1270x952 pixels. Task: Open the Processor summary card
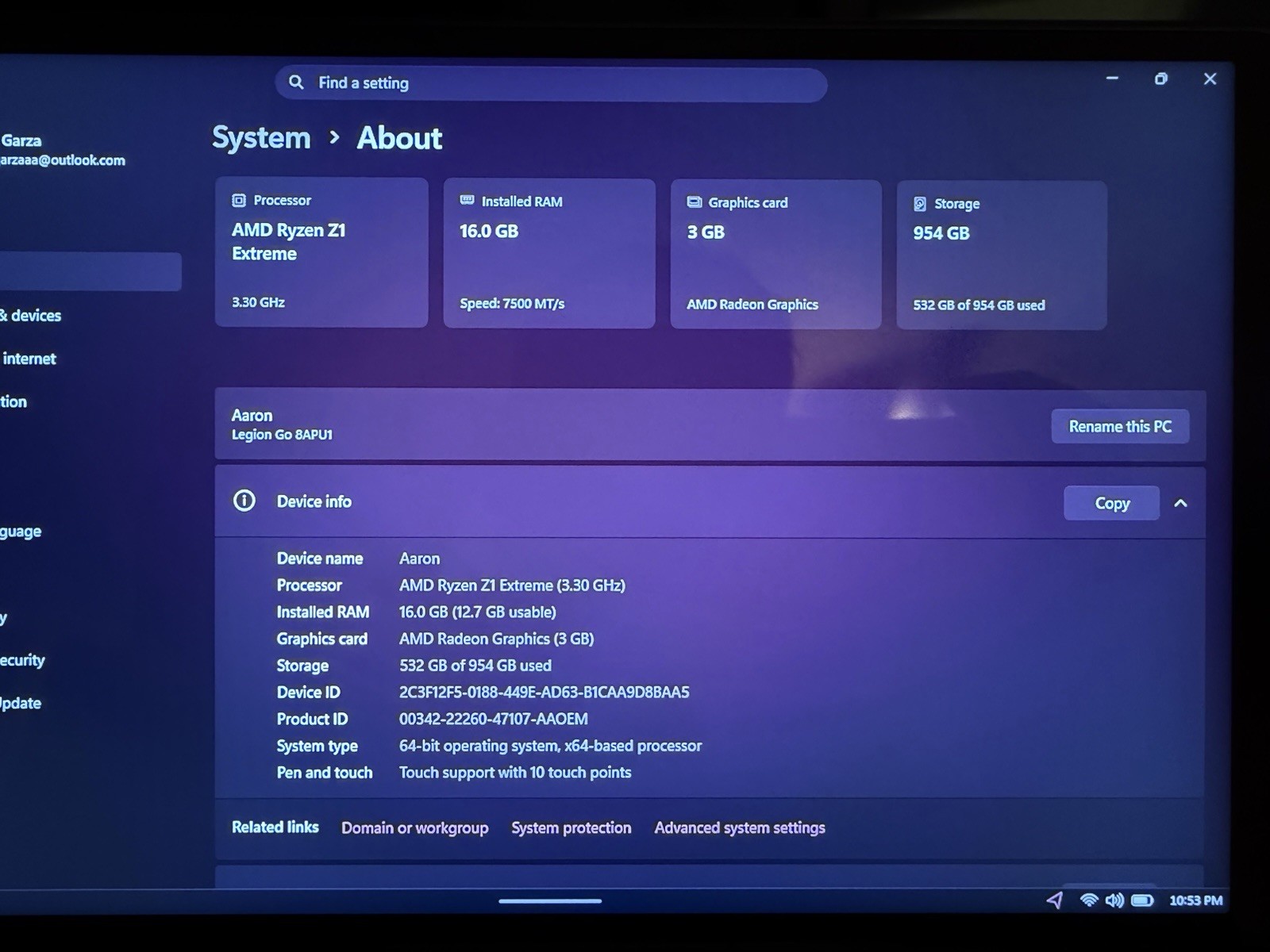(x=321, y=252)
